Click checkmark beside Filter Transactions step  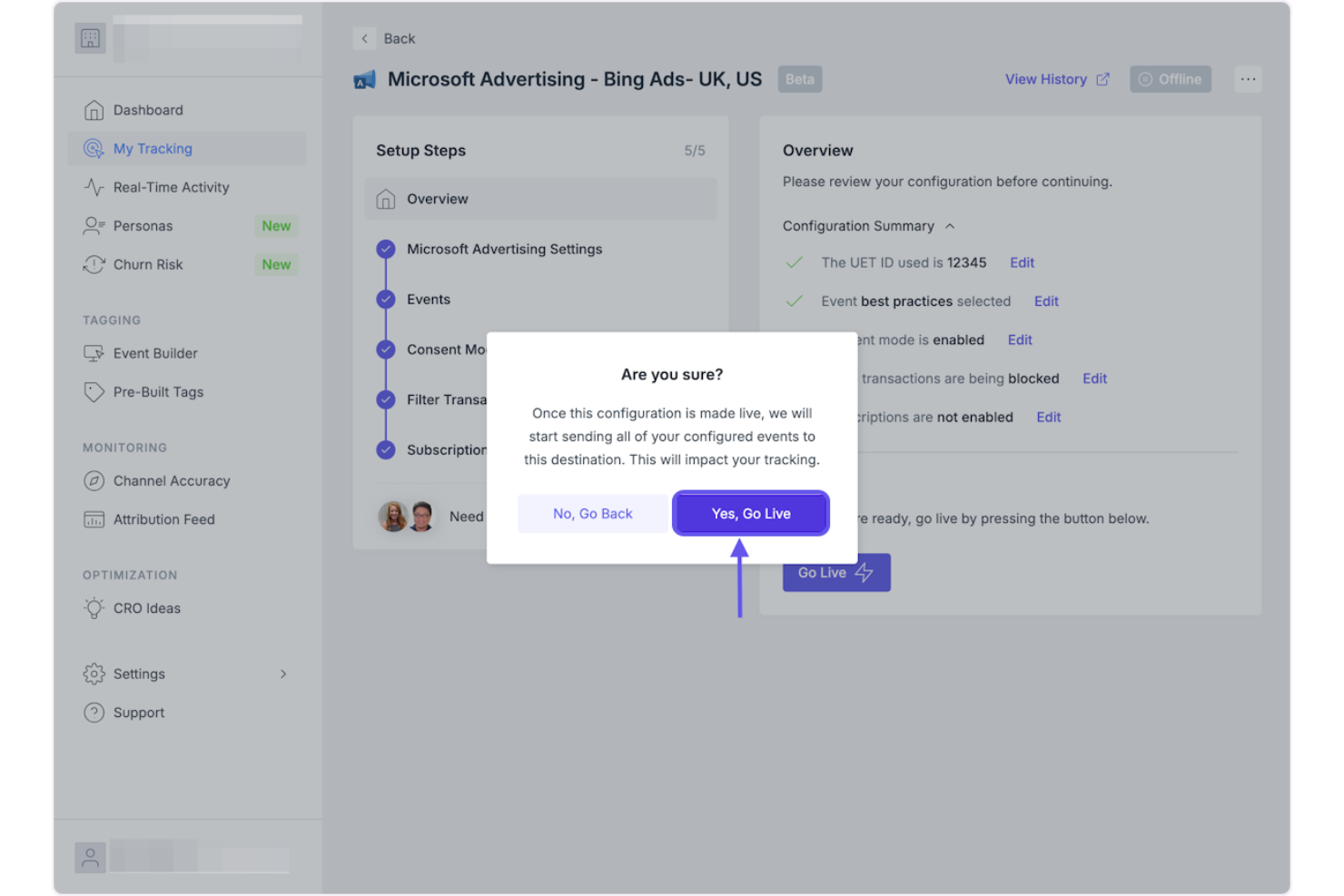click(386, 399)
